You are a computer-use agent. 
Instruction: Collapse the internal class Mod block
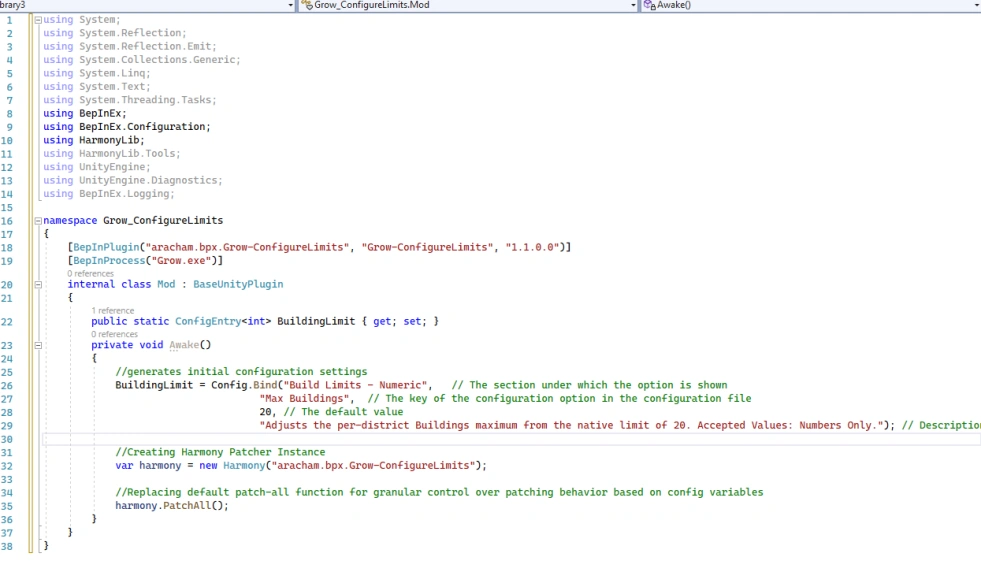(38, 285)
